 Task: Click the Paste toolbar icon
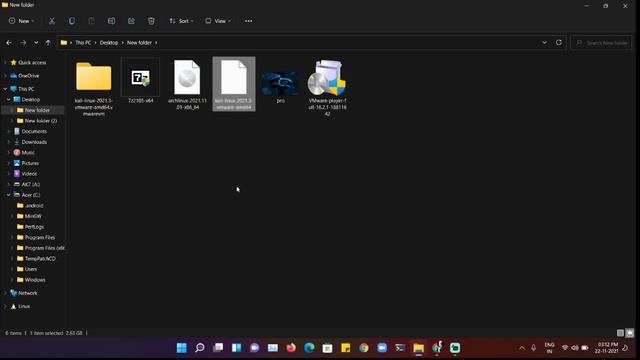point(91,21)
